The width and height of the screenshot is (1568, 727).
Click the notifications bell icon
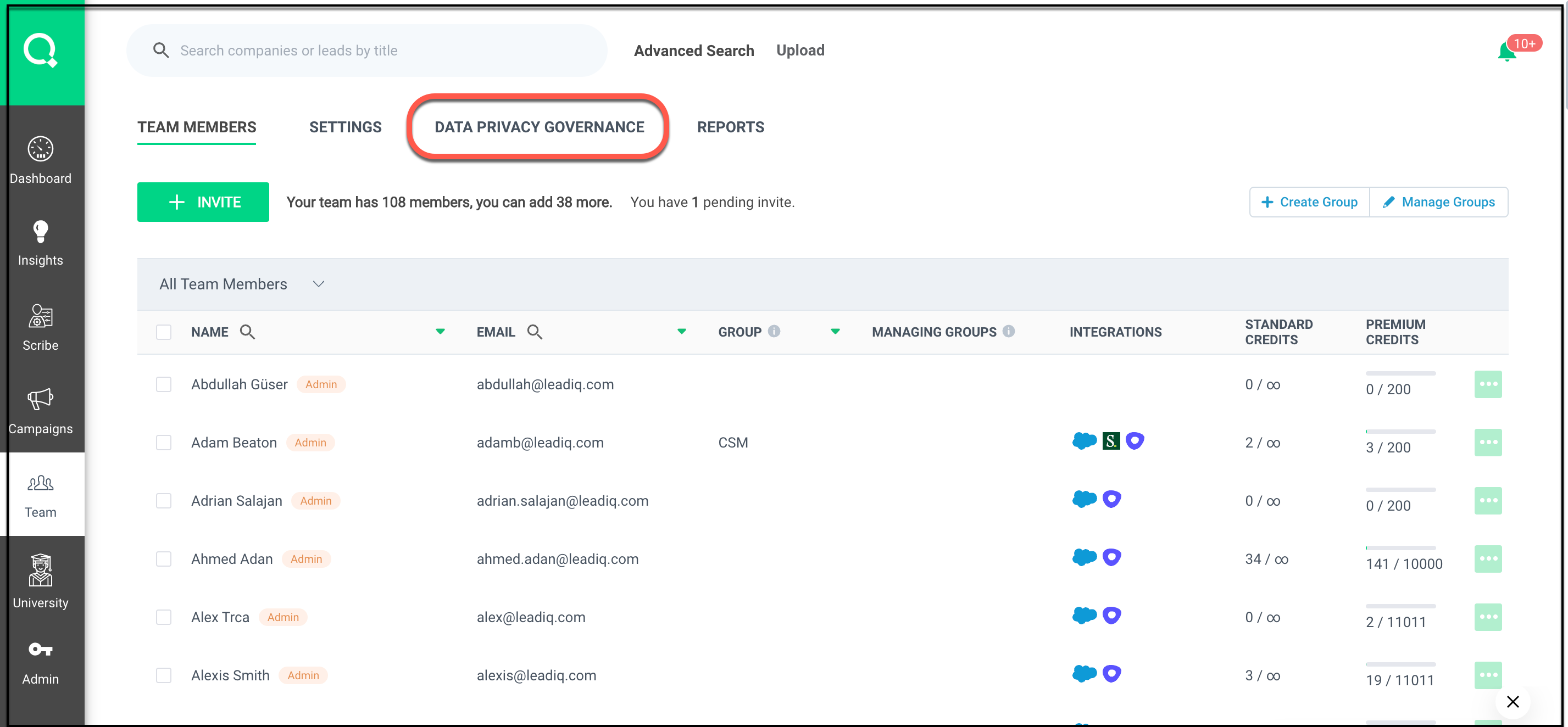coord(1506,52)
